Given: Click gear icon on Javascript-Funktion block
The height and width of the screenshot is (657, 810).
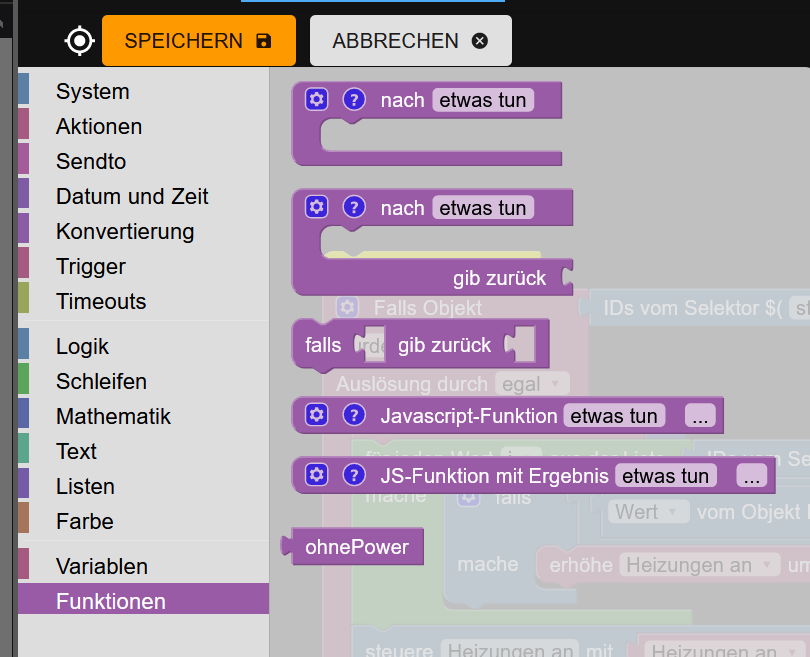Looking at the screenshot, I should 317,415.
